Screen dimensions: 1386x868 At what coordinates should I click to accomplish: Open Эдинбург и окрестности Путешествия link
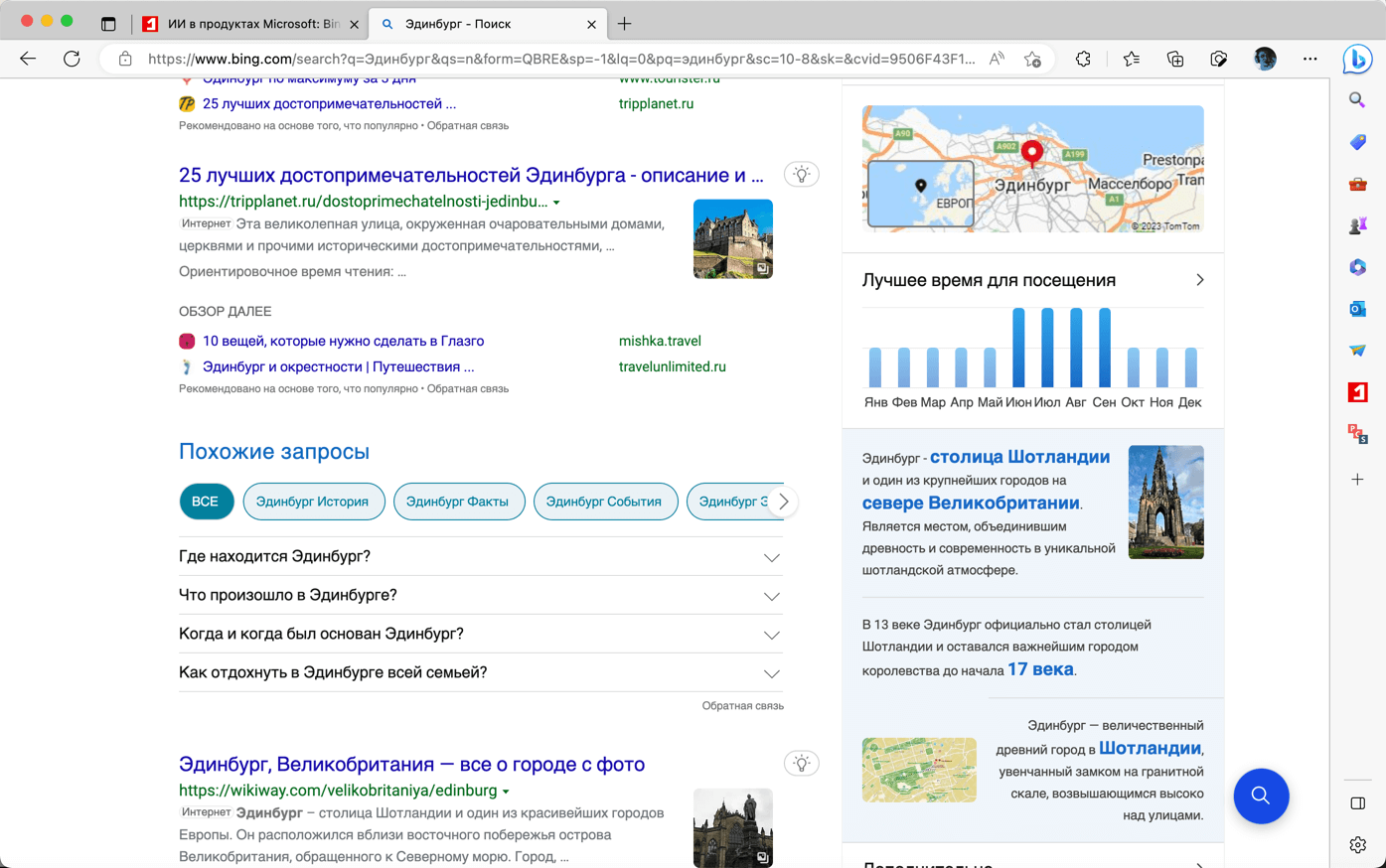338,366
